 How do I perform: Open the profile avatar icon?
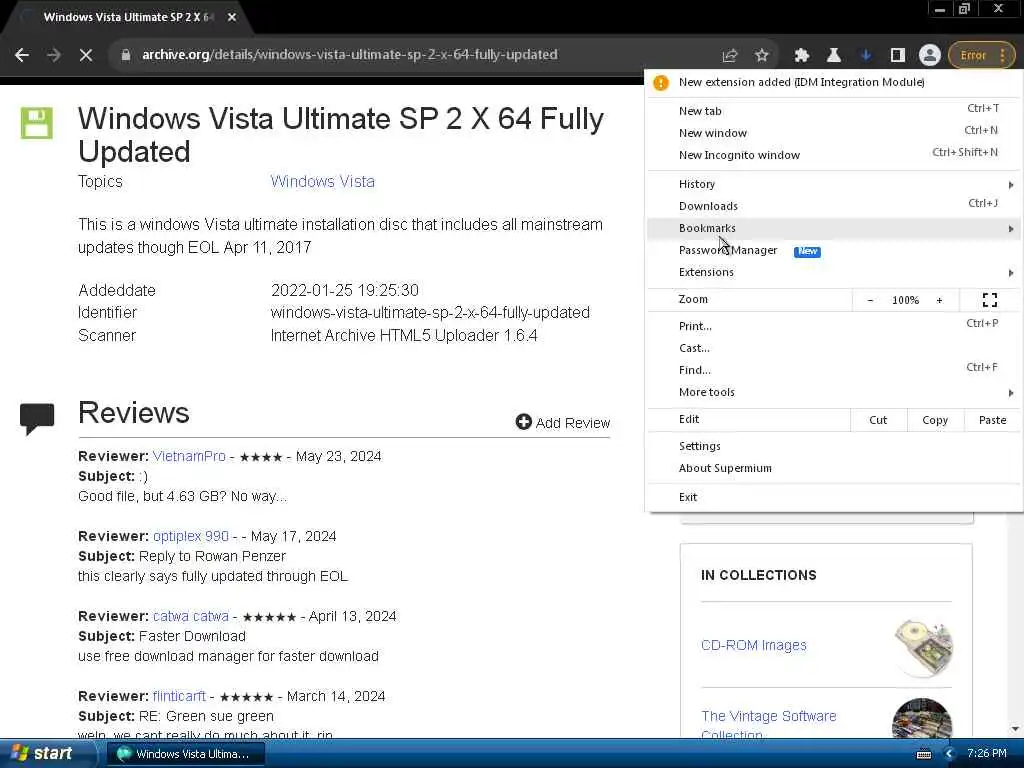click(x=929, y=56)
